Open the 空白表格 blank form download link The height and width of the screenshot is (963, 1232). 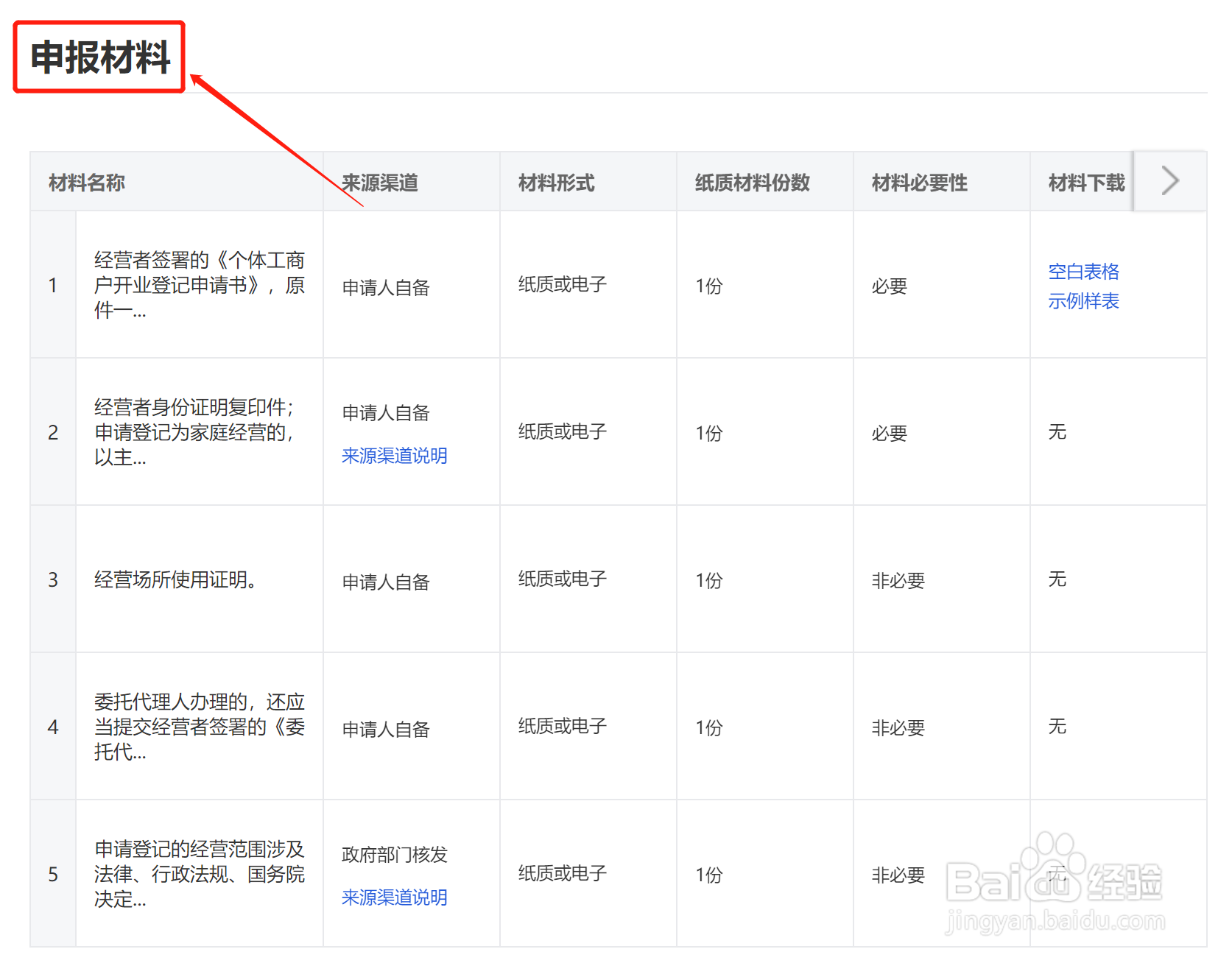point(1083,271)
